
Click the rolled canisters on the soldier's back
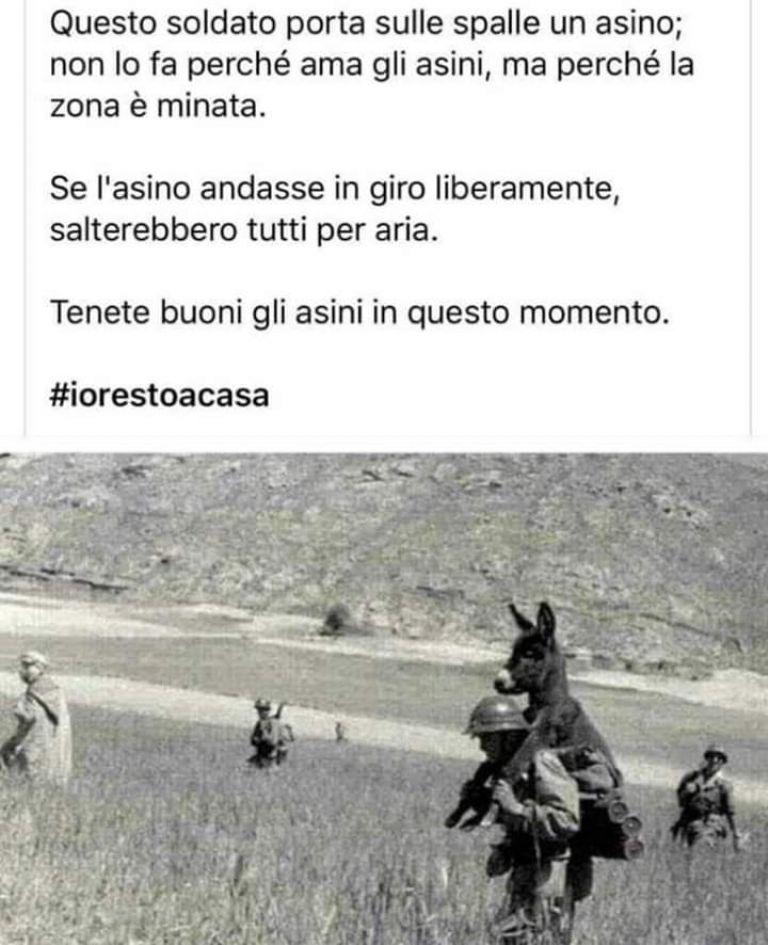(626, 826)
